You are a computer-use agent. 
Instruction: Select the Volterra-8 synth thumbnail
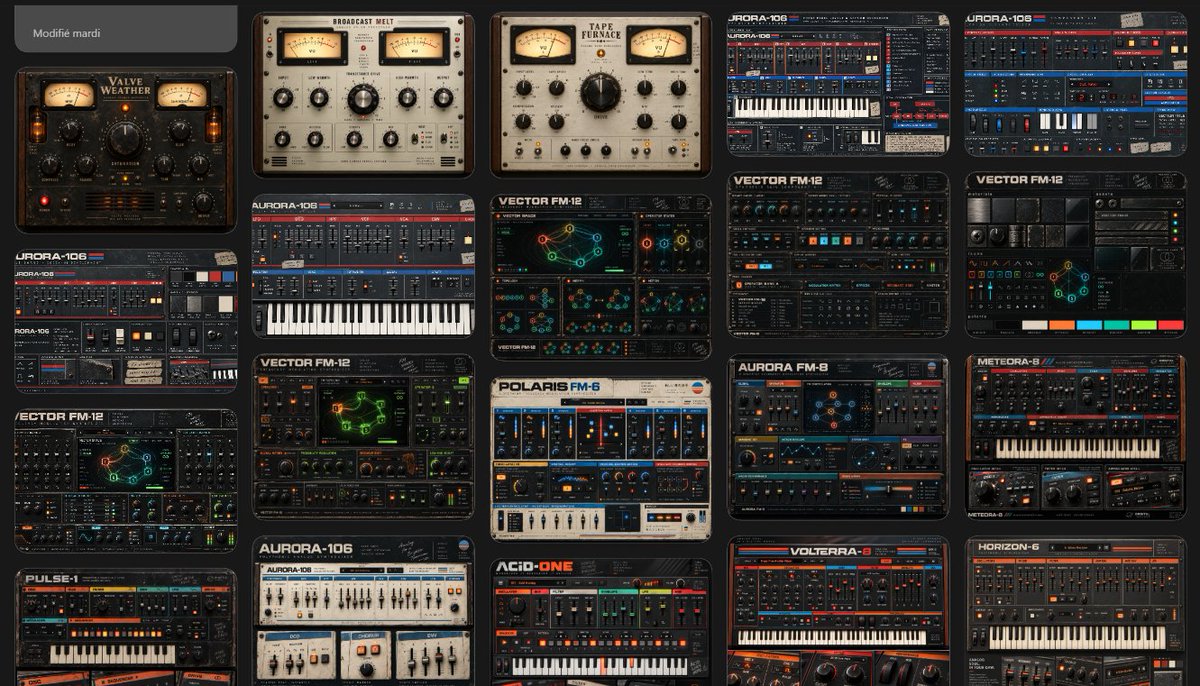pyautogui.click(x=838, y=610)
